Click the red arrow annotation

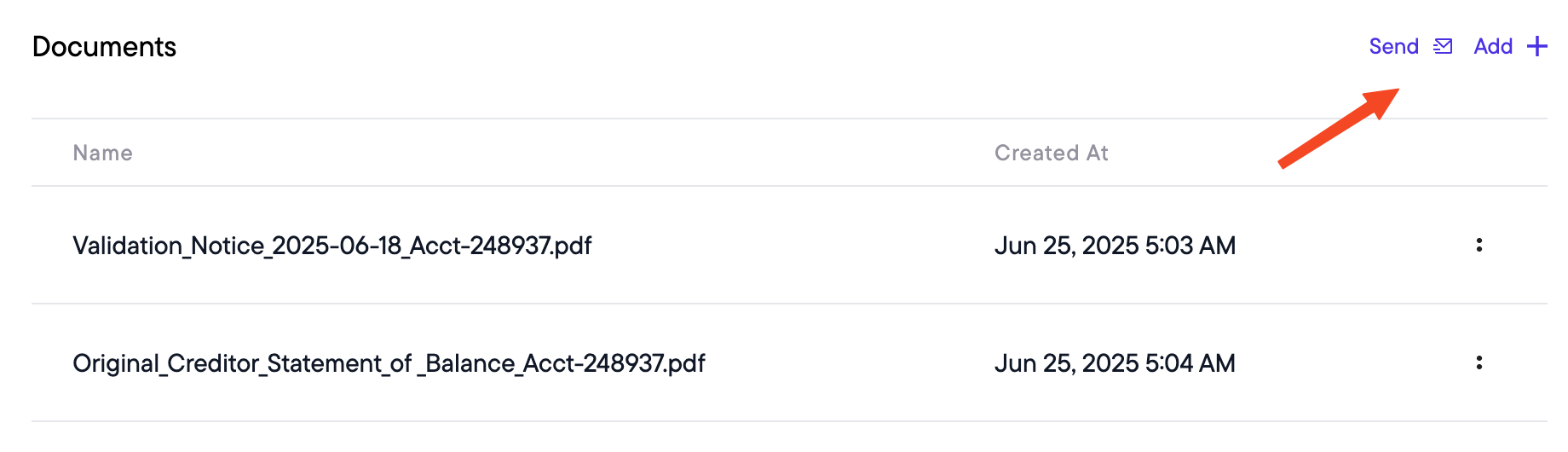click(x=1339, y=128)
